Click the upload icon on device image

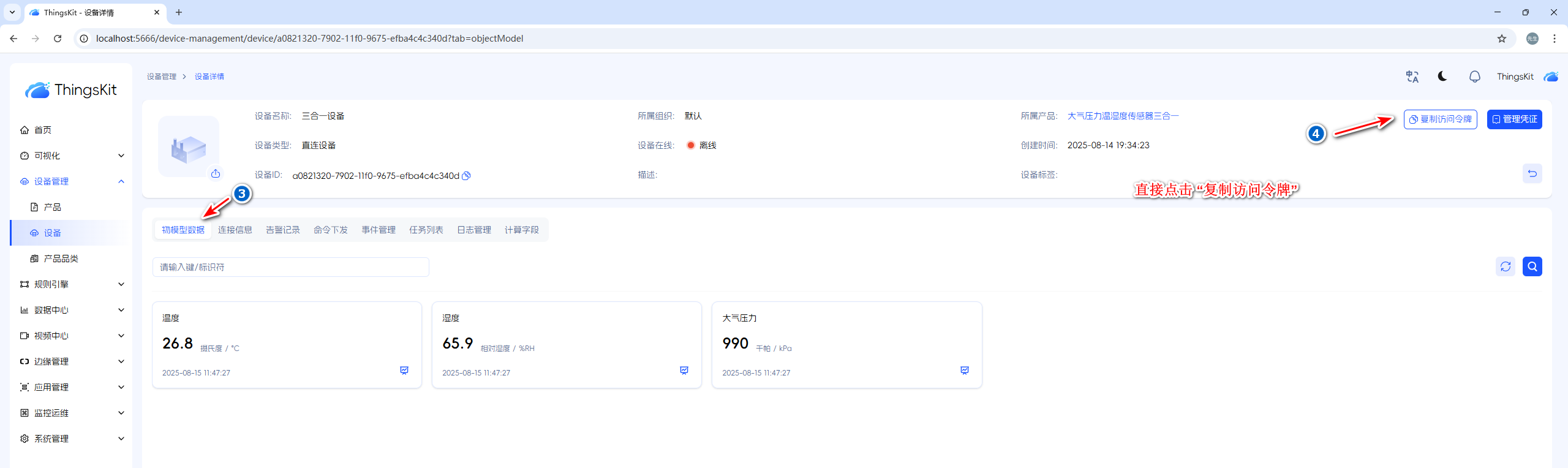216,174
